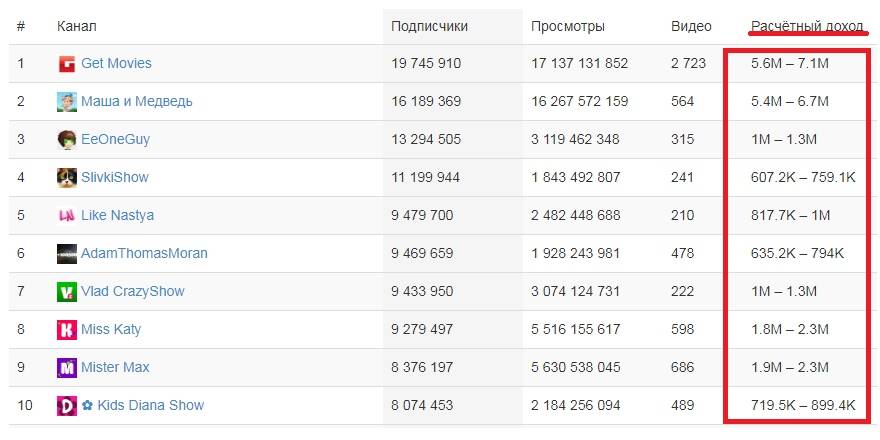This screenshot has height=440, width=880.
Task: Sort table by Подписчики column header
Action: point(429,26)
